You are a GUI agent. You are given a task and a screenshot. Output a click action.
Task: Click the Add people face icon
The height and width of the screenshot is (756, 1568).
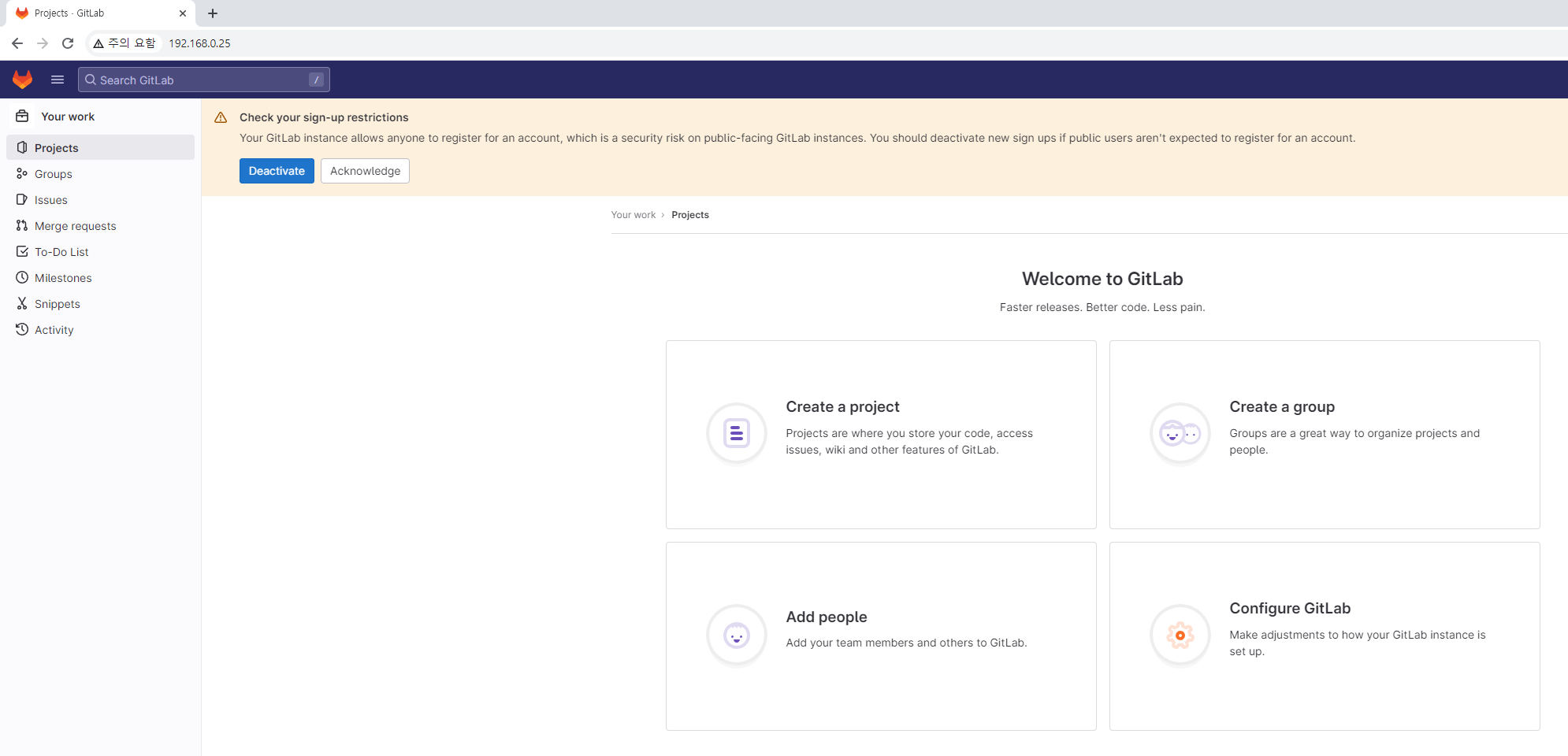pos(737,635)
